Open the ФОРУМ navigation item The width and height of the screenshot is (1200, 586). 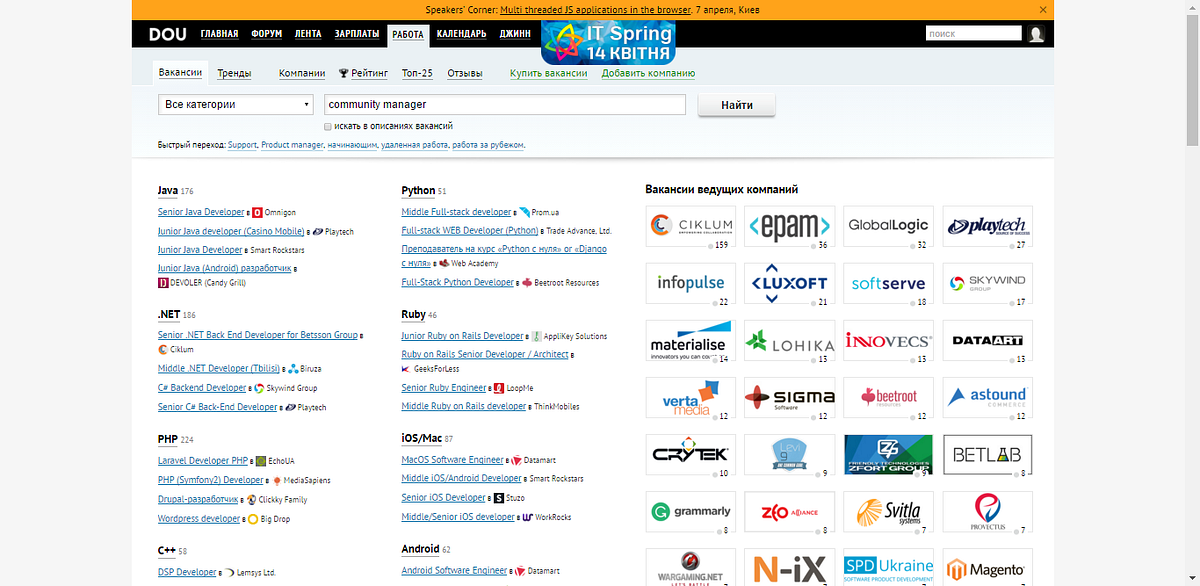pos(267,34)
